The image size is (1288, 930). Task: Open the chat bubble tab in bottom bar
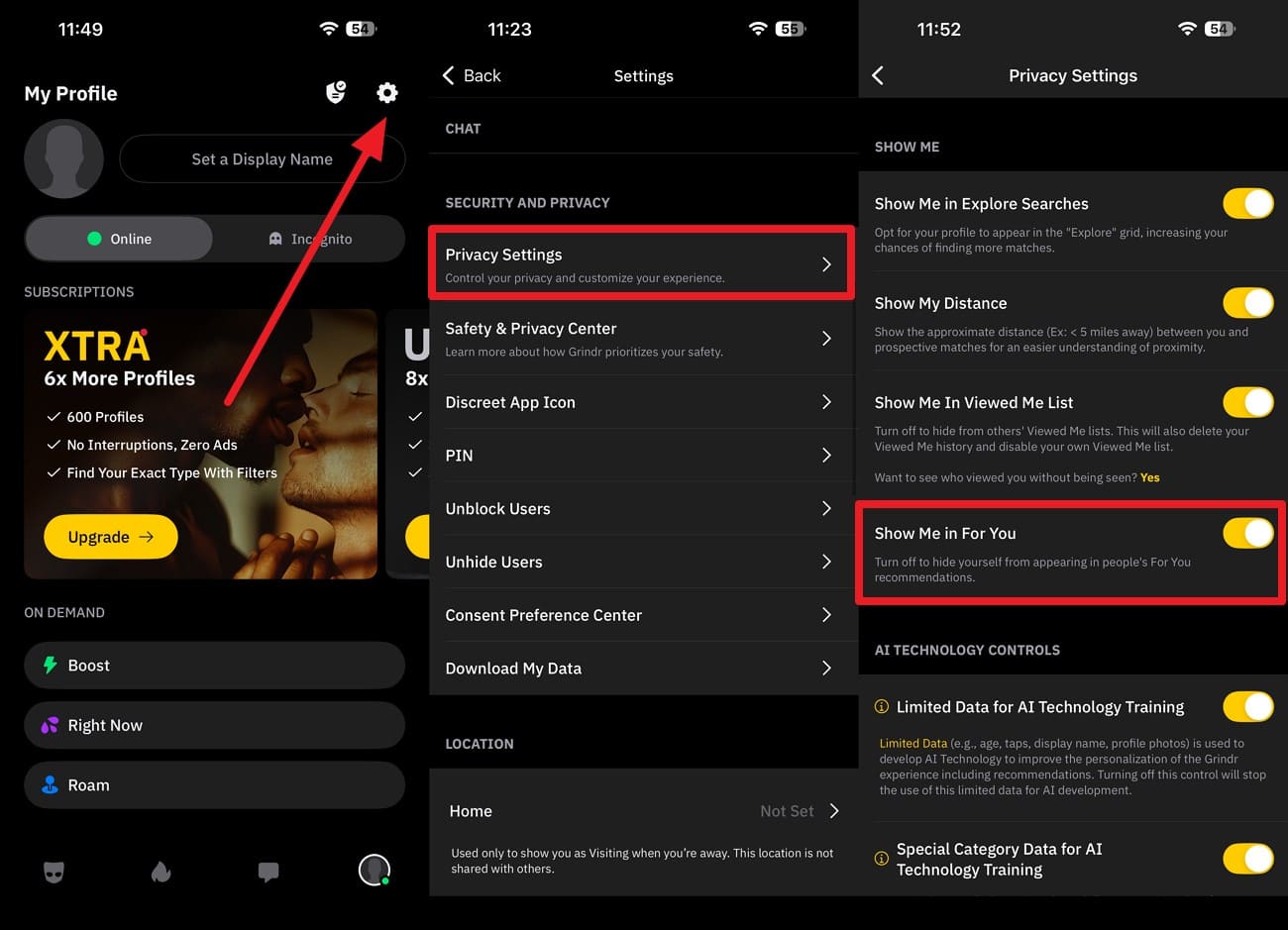pos(268,872)
